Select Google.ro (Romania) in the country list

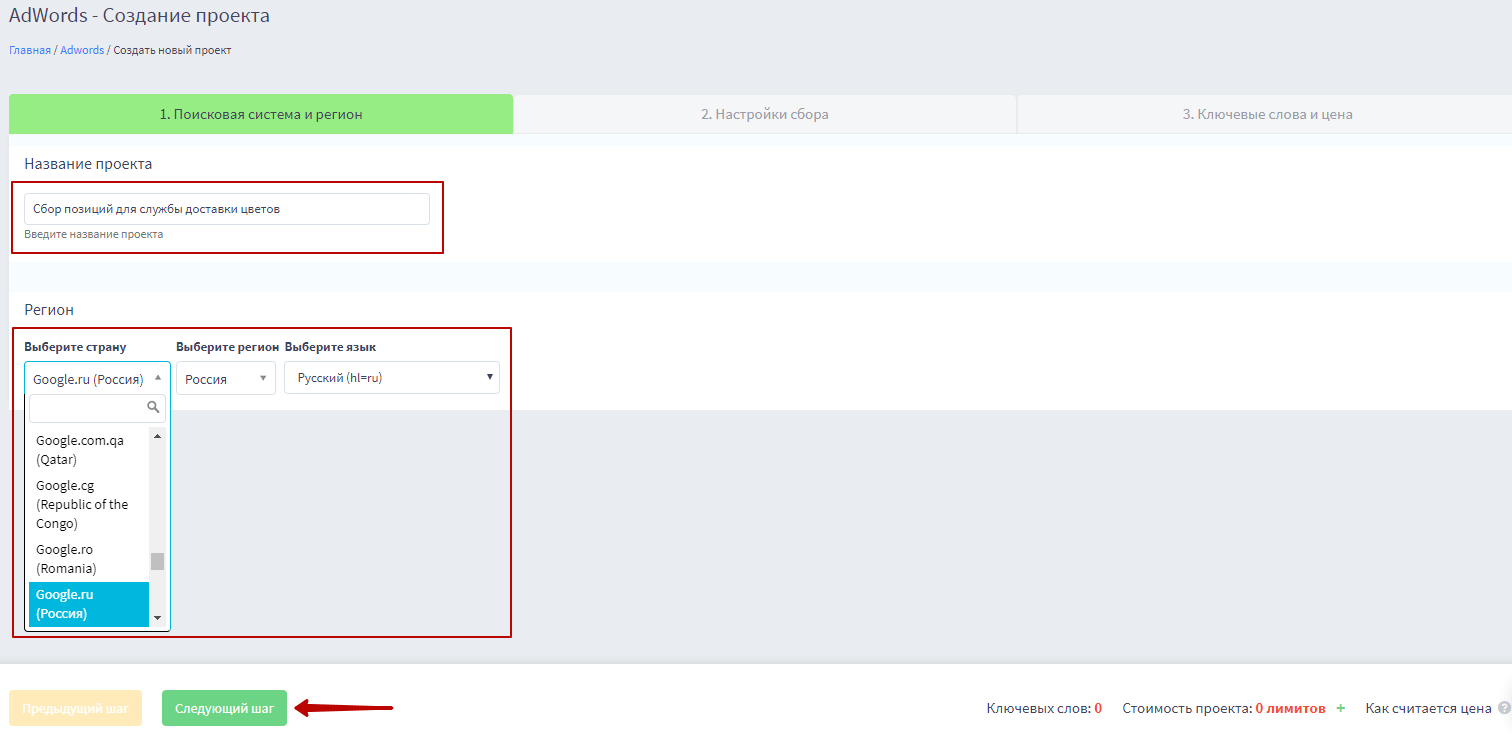tap(89, 559)
